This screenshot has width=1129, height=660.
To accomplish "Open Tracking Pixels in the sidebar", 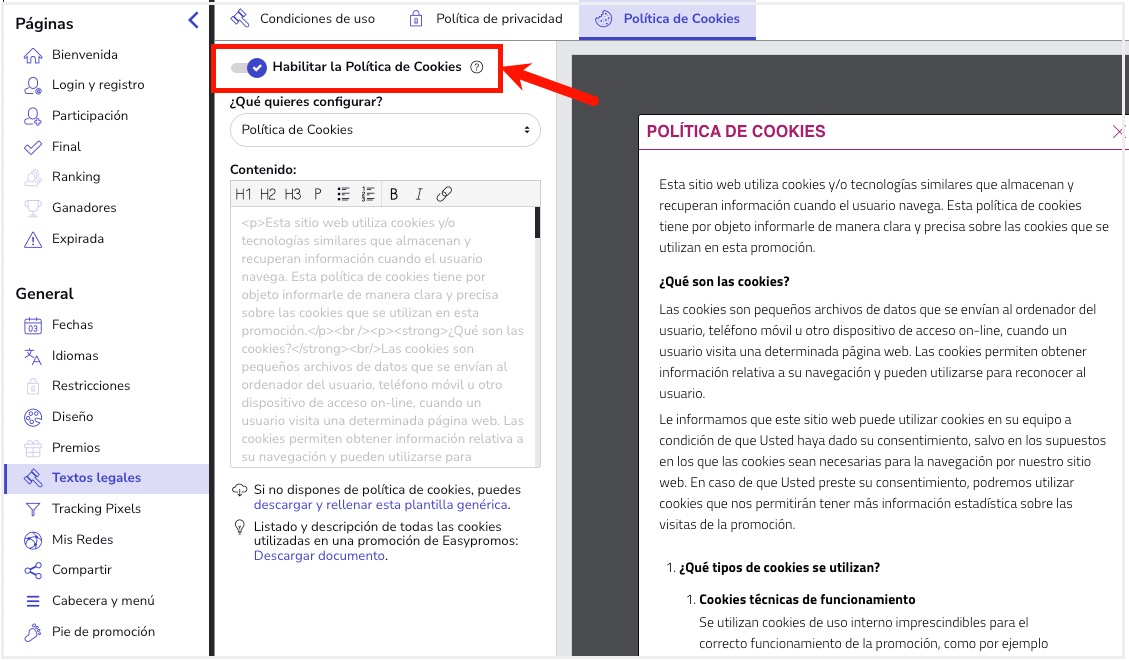I will pos(96,509).
